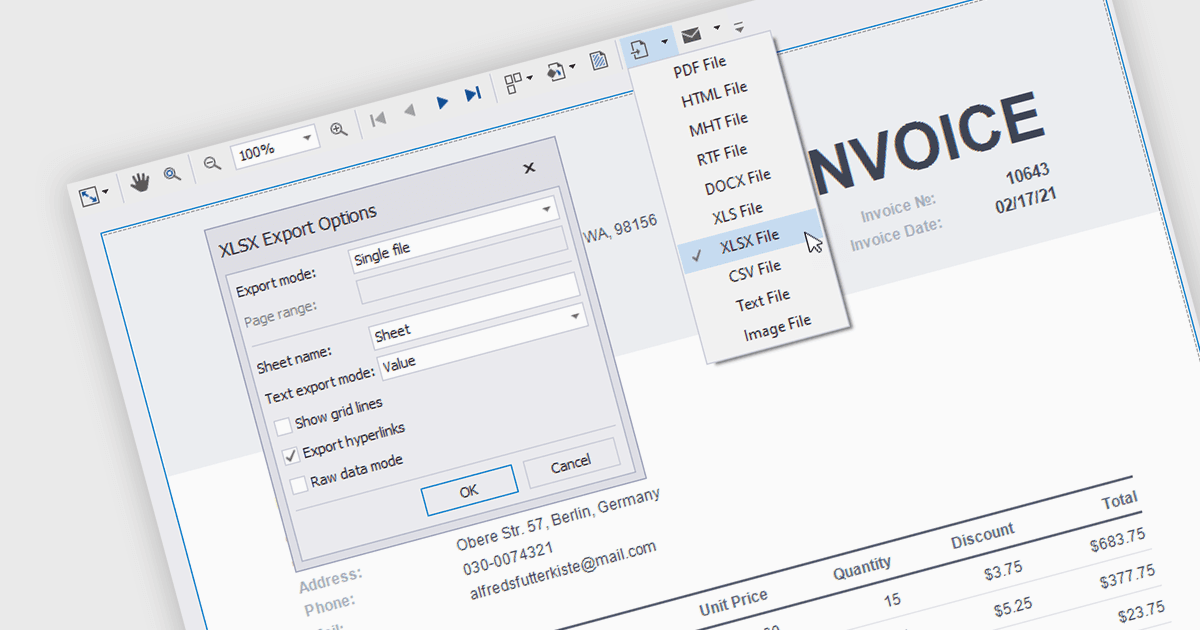Click the discount value $5.25

pyautogui.click(x=1012, y=607)
